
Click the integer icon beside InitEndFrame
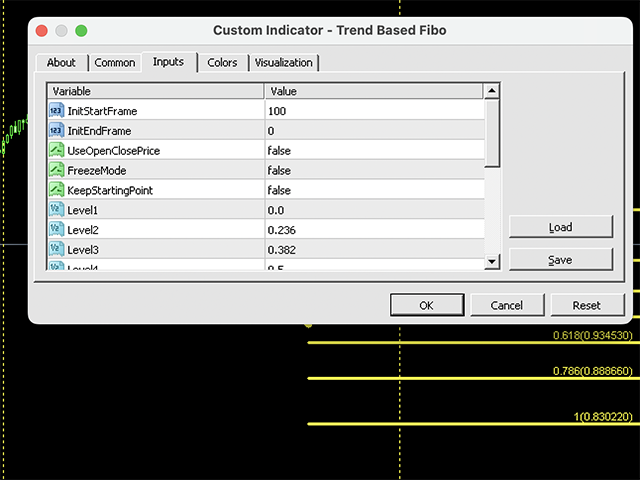pos(57,131)
